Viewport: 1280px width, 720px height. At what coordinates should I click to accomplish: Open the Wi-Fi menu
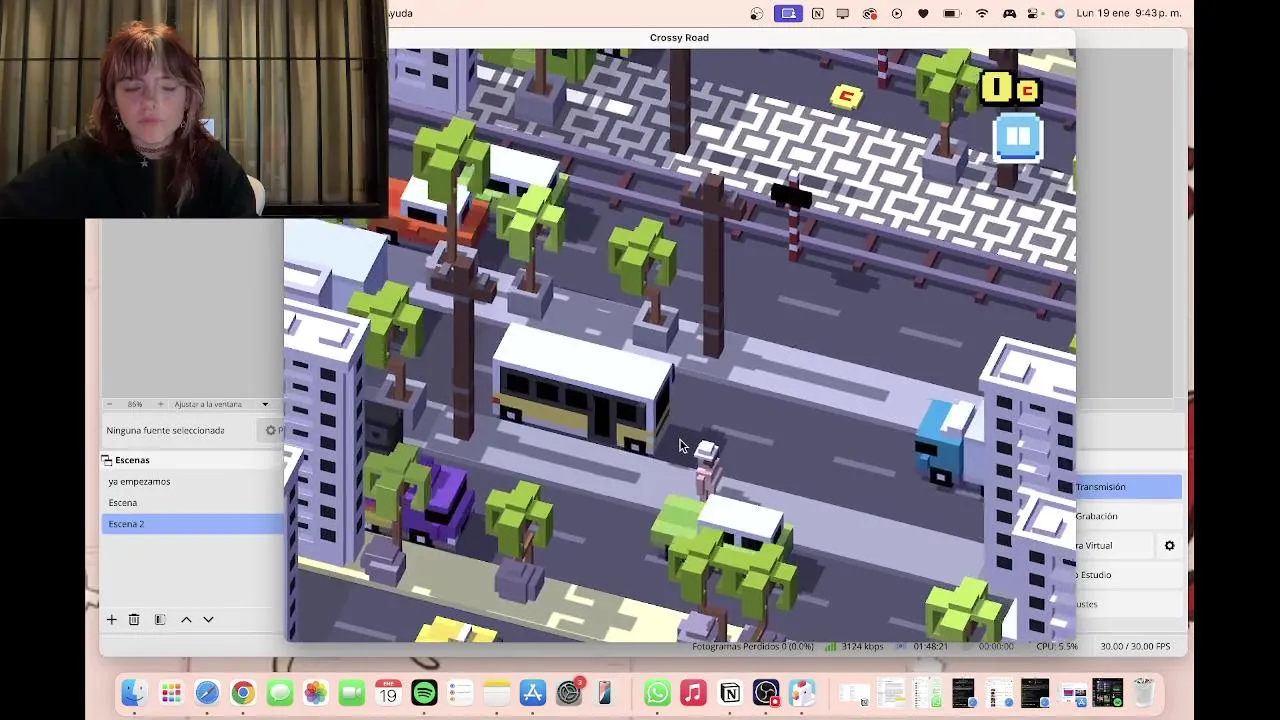coord(982,13)
